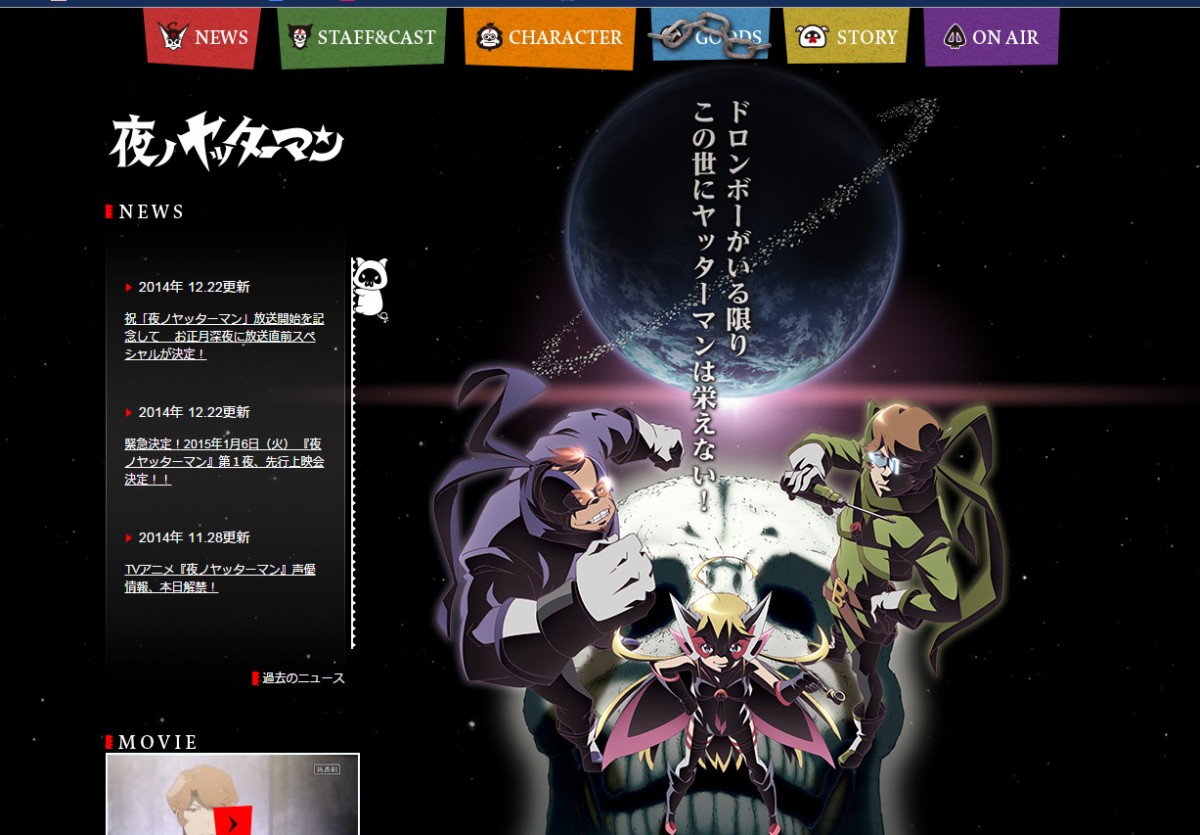1200x835 pixels.
Task: Open the 放送直前スペシャルが決定 news link
Action: pyautogui.click(x=224, y=336)
